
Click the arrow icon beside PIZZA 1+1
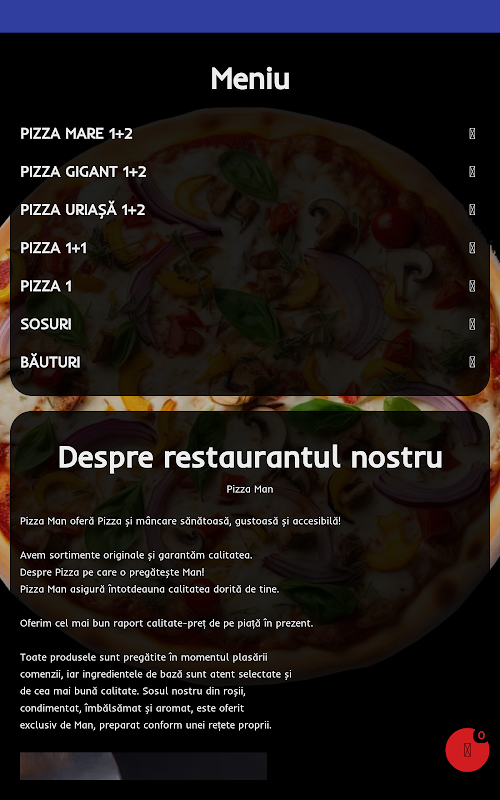pyautogui.click(x=472, y=247)
